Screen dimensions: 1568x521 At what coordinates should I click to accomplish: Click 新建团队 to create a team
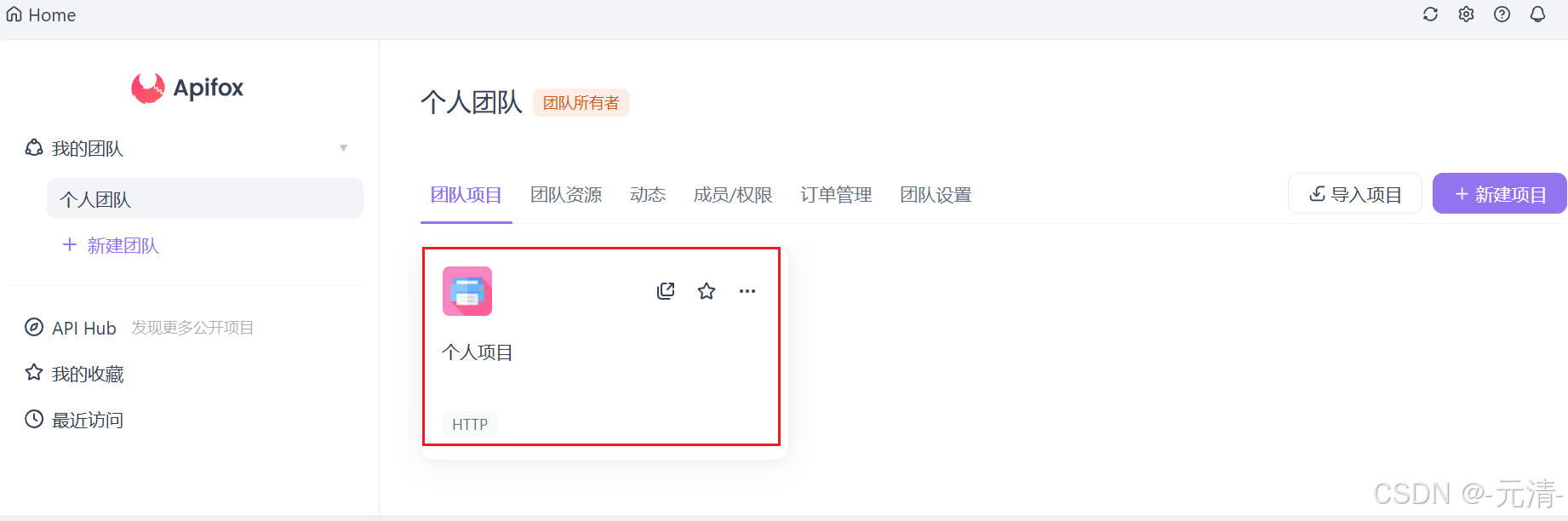112,245
